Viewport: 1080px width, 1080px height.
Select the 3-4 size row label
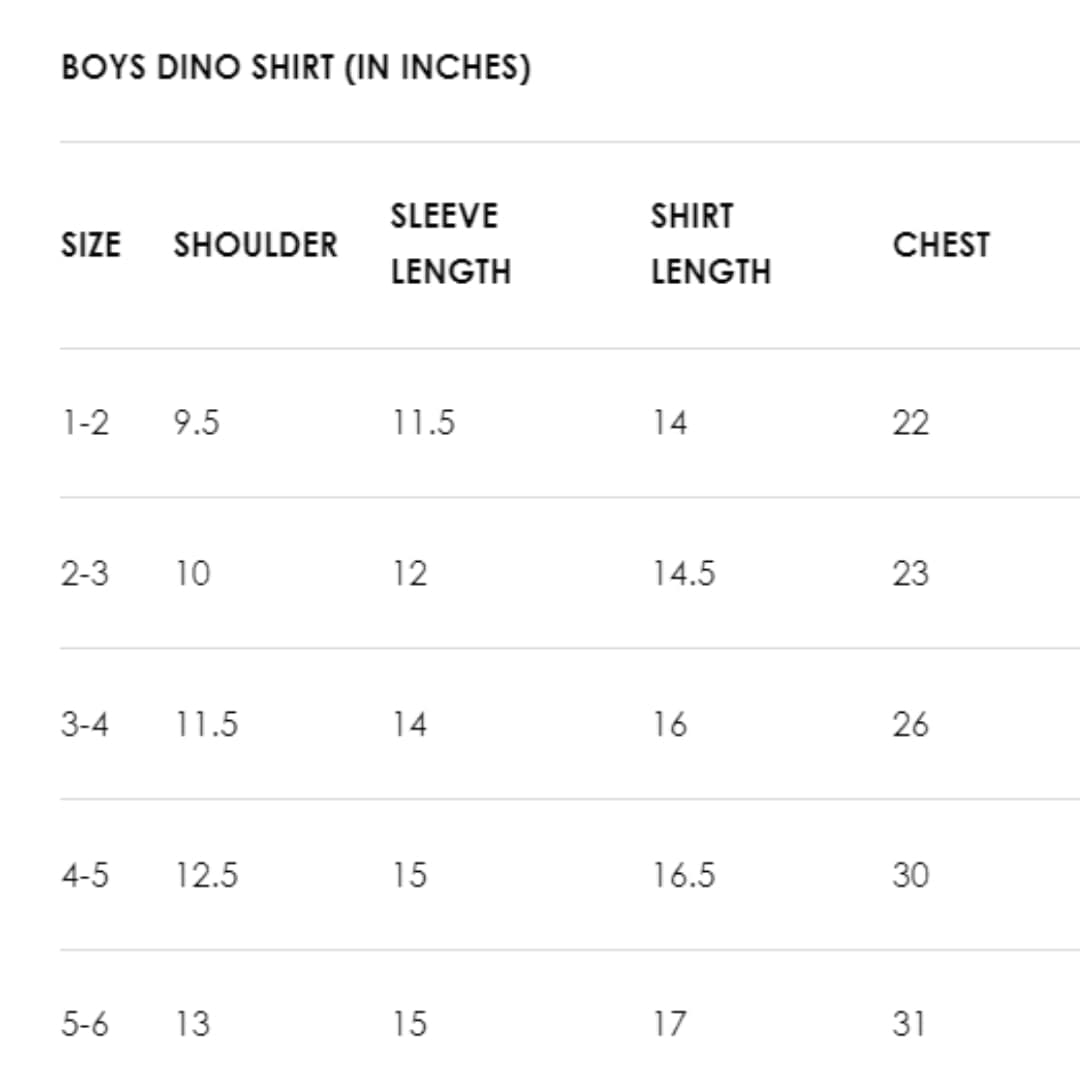click(85, 724)
